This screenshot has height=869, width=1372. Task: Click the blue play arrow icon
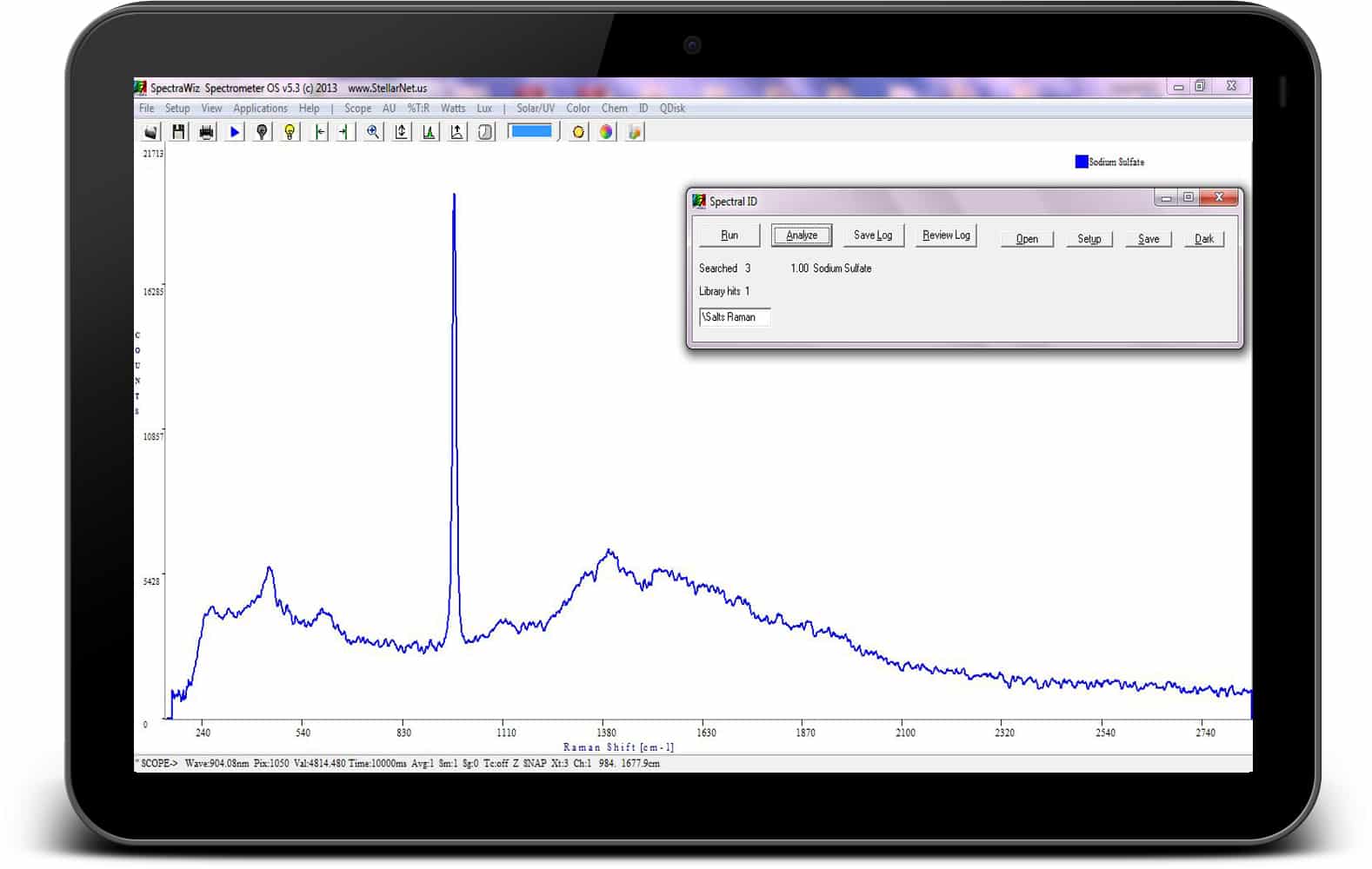(234, 132)
